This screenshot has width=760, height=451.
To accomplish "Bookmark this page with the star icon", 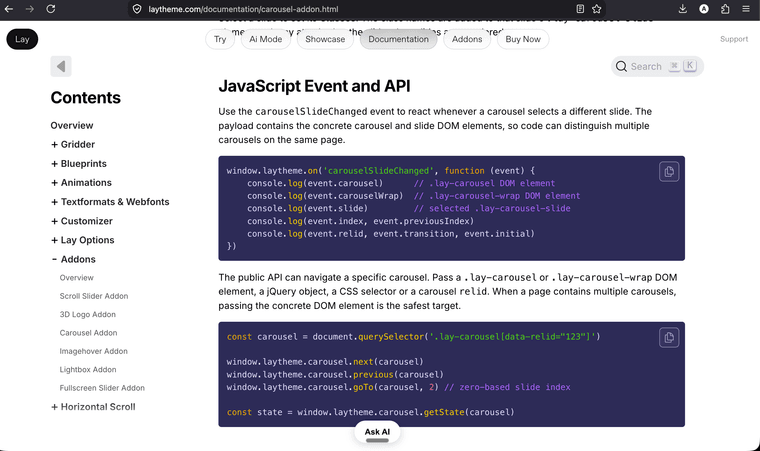I will click(597, 9).
